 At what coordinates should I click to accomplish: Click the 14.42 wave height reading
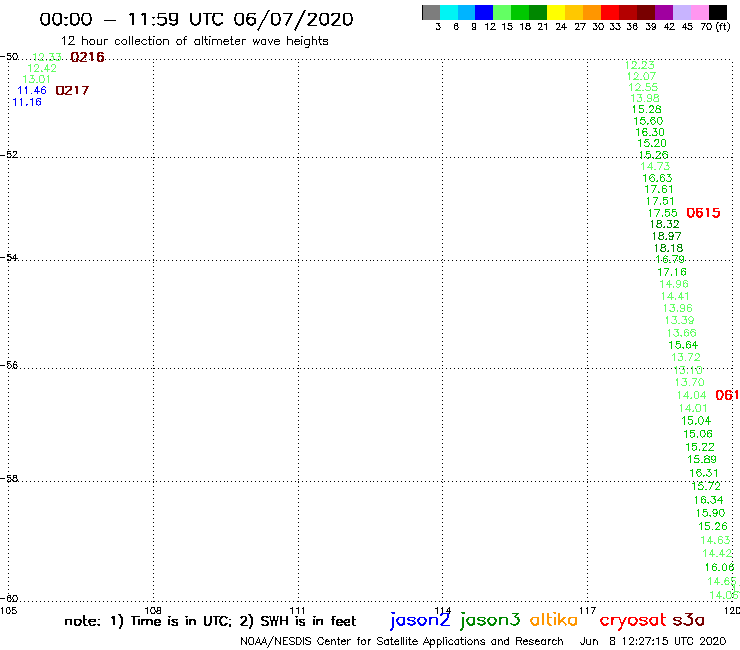pyautogui.click(x=717, y=553)
